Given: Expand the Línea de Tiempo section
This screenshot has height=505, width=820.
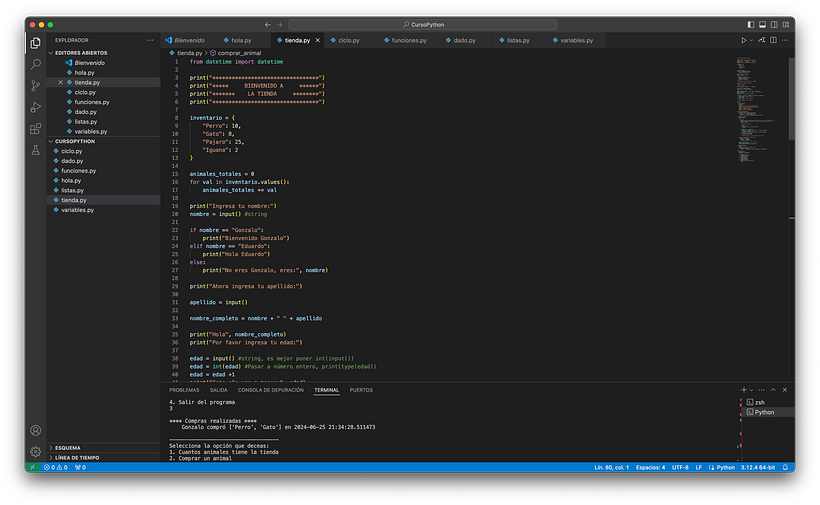Looking at the screenshot, I should point(104,458).
